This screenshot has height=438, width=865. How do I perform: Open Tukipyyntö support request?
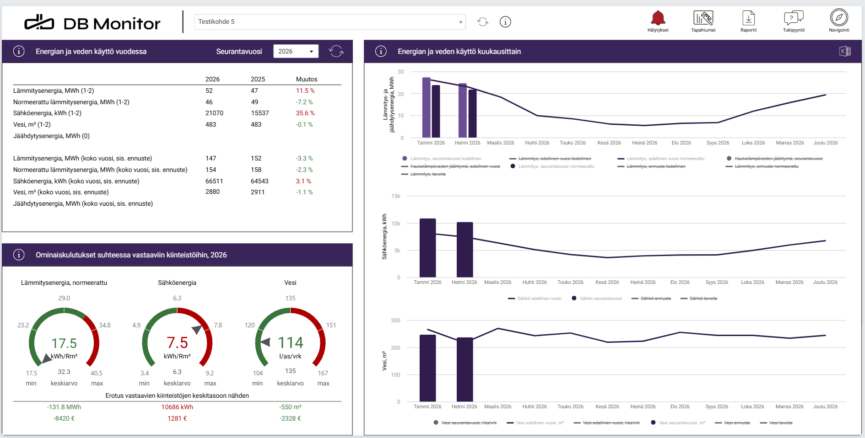(x=793, y=18)
